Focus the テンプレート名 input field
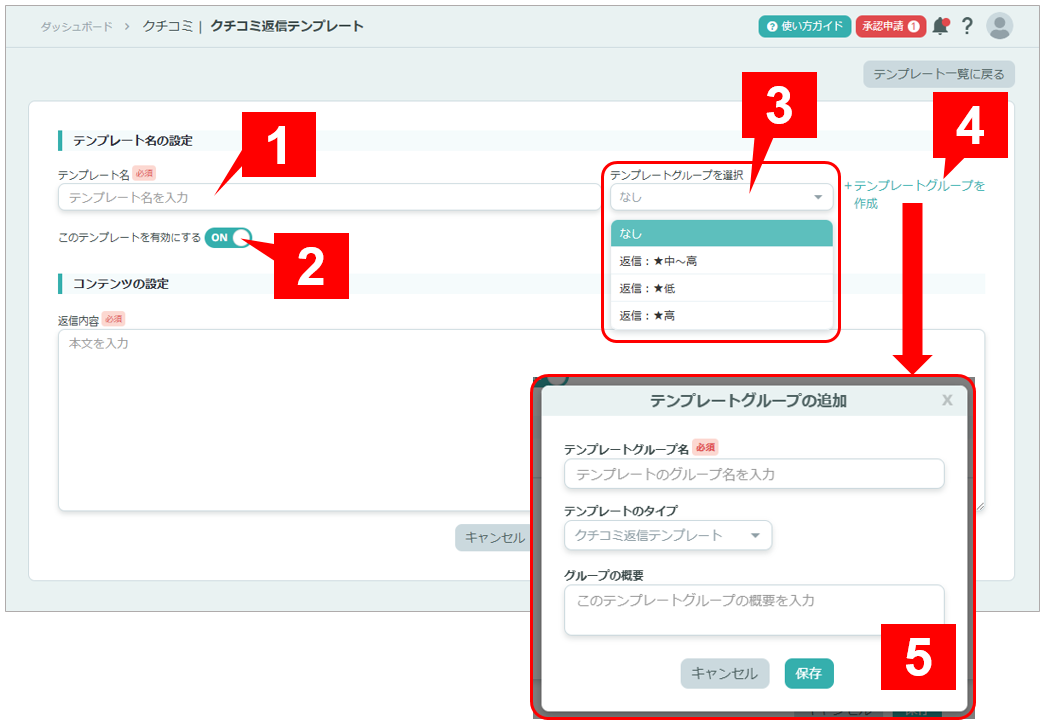Image resolution: width=1045 pixels, height=725 pixels. point(328,197)
